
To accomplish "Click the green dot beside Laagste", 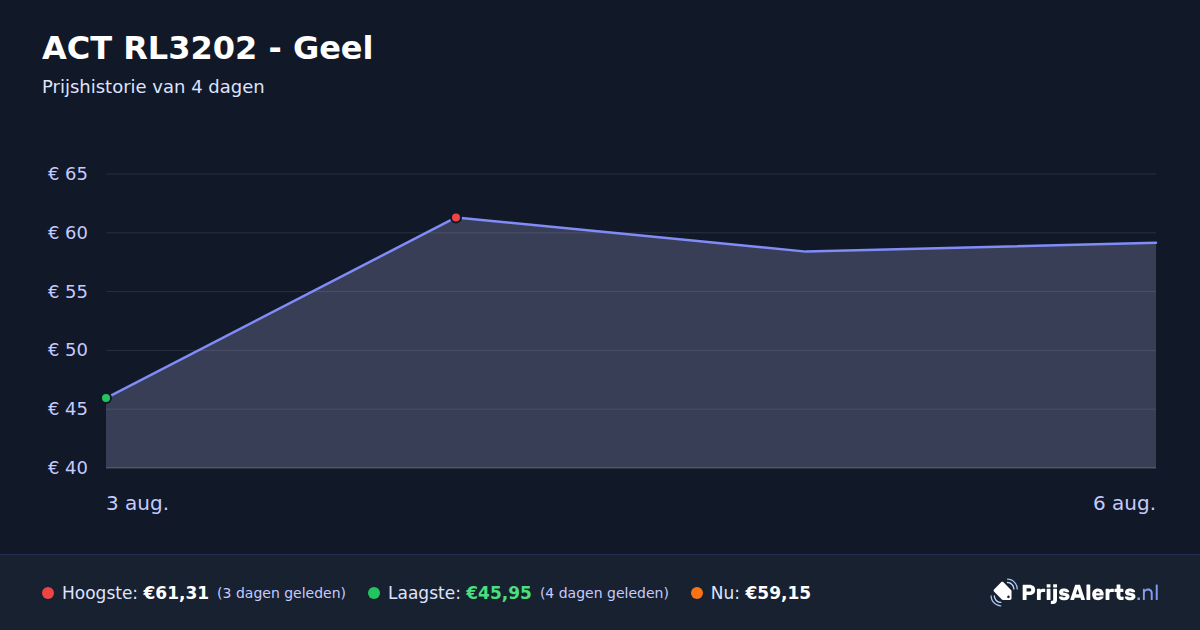I will tap(374, 593).
